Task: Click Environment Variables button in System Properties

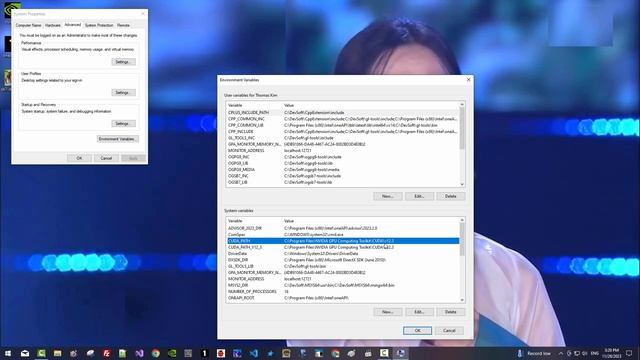Action: click(118, 139)
